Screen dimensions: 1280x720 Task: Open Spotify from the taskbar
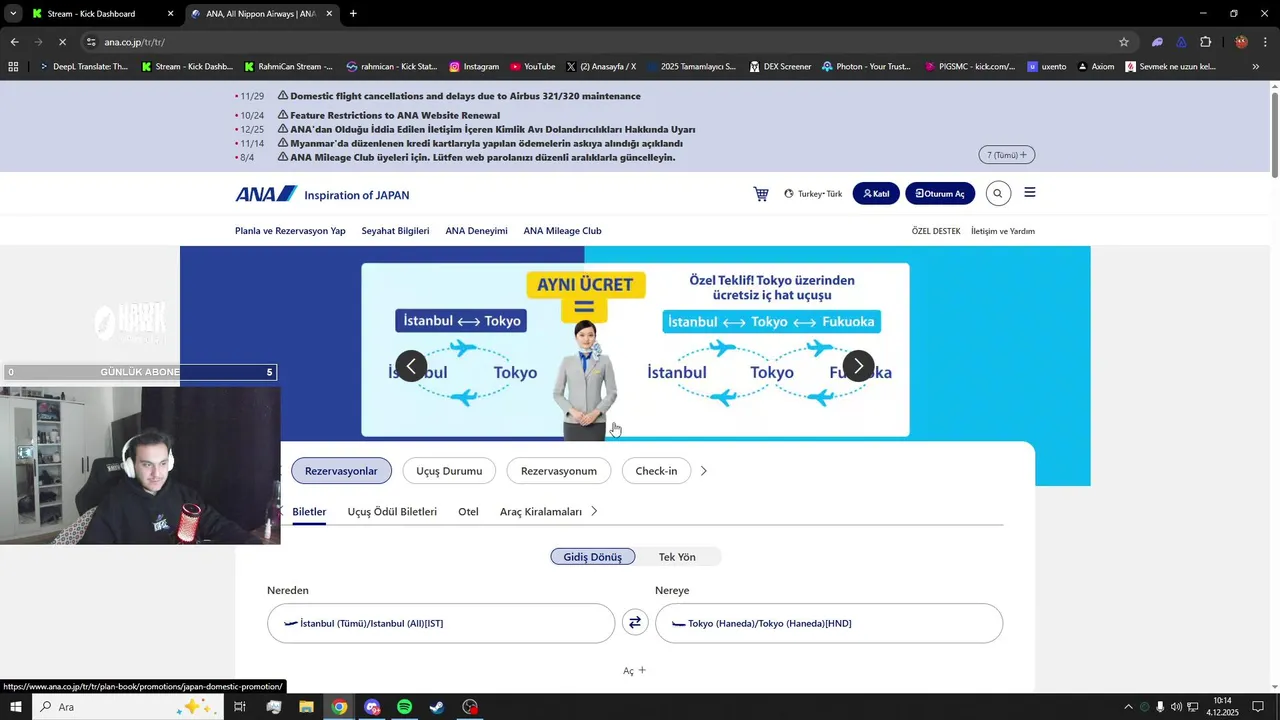[x=404, y=707]
